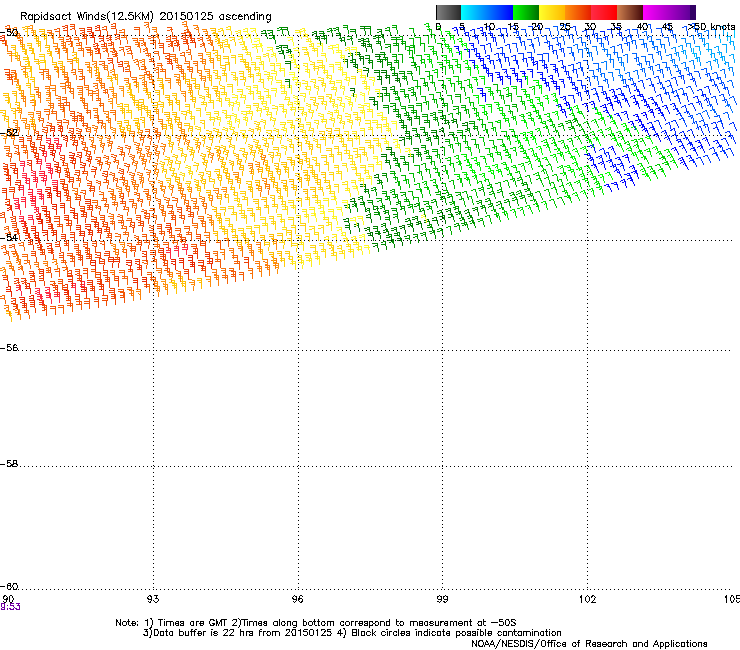Viewport: 740px width, 650px height.
Task: Click the longitude label '93'
Action: pos(153,599)
